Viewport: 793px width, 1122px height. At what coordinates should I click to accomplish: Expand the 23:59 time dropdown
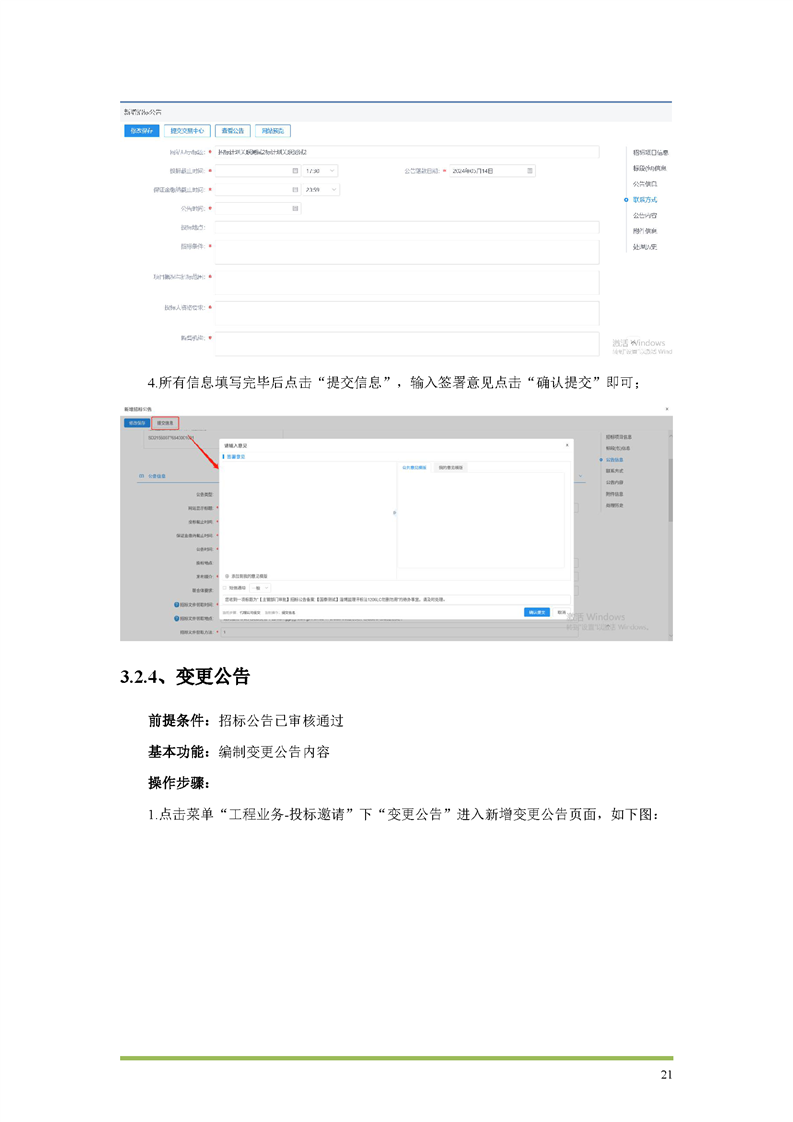(333, 189)
